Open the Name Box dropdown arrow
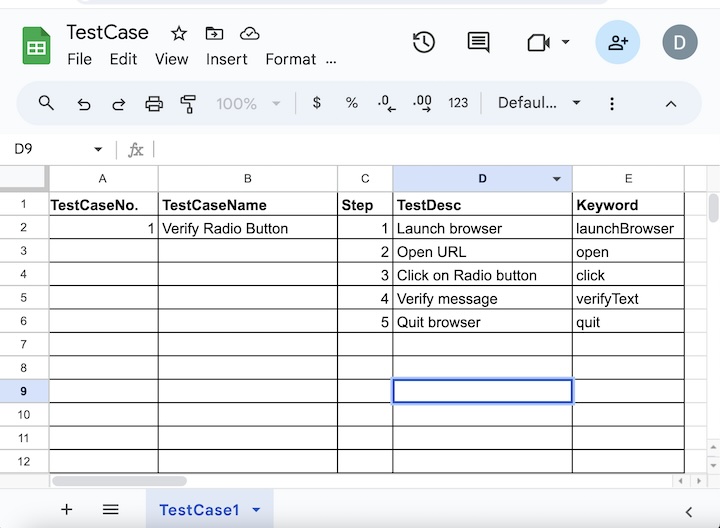The height and width of the screenshot is (528, 720). 98,150
